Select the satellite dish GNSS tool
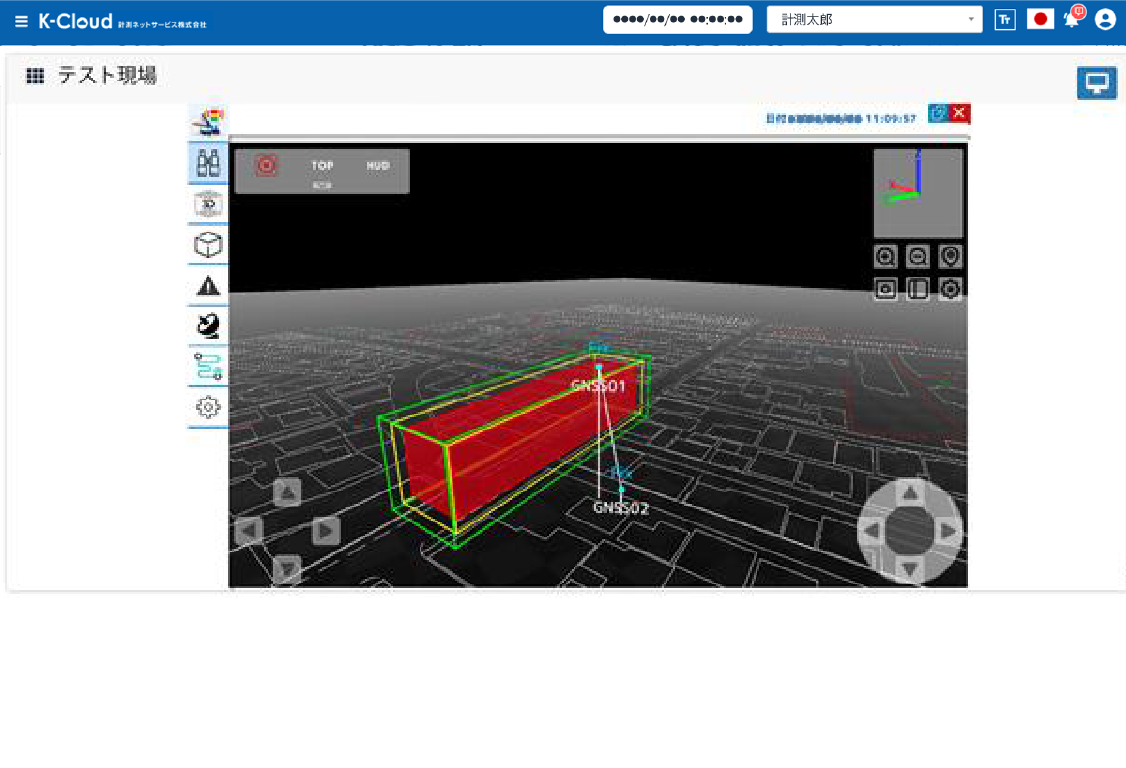This screenshot has width=1126, height=768. pyautogui.click(x=208, y=326)
